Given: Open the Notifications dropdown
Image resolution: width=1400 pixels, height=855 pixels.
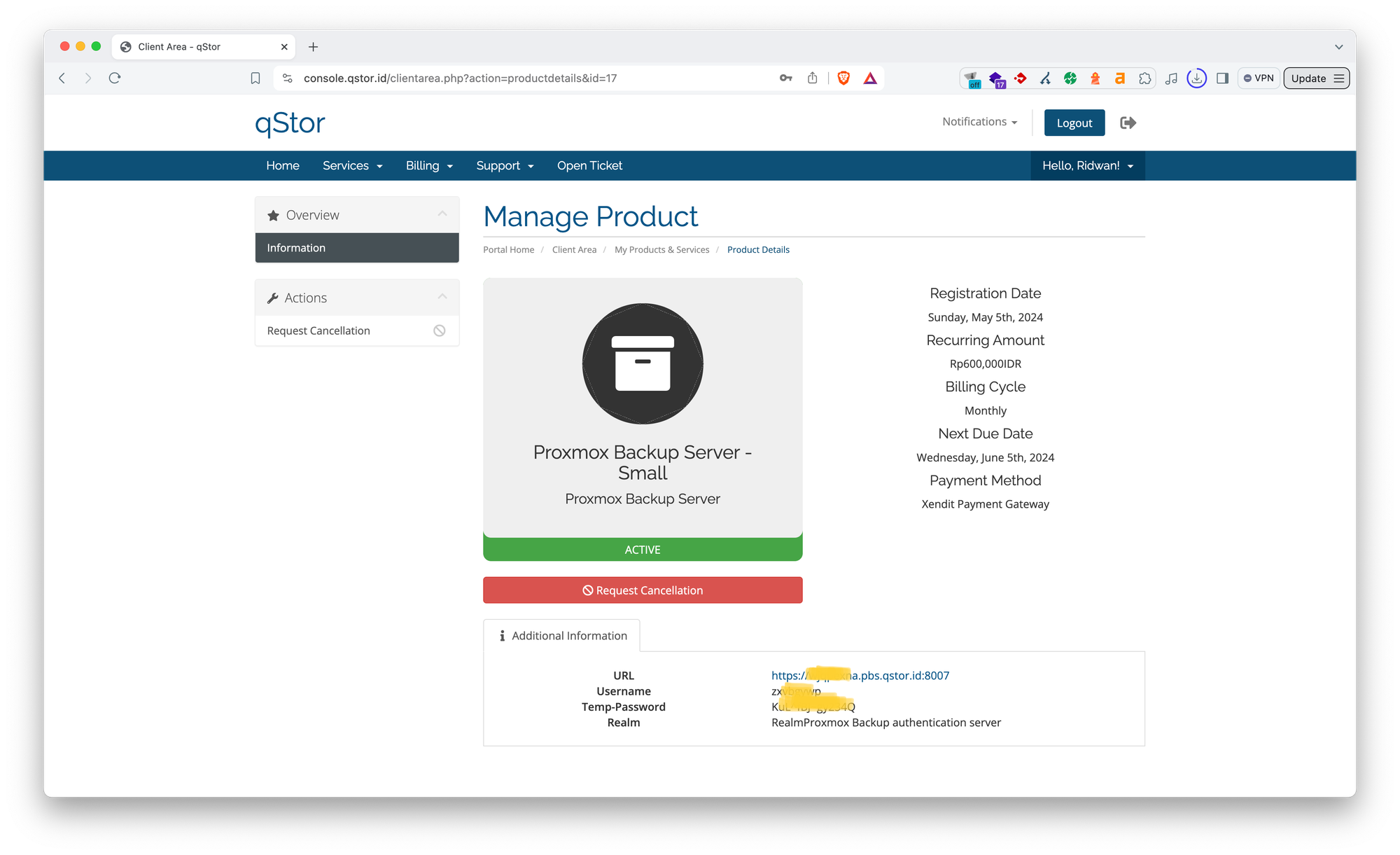Looking at the screenshot, I should click(x=979, y=122).
